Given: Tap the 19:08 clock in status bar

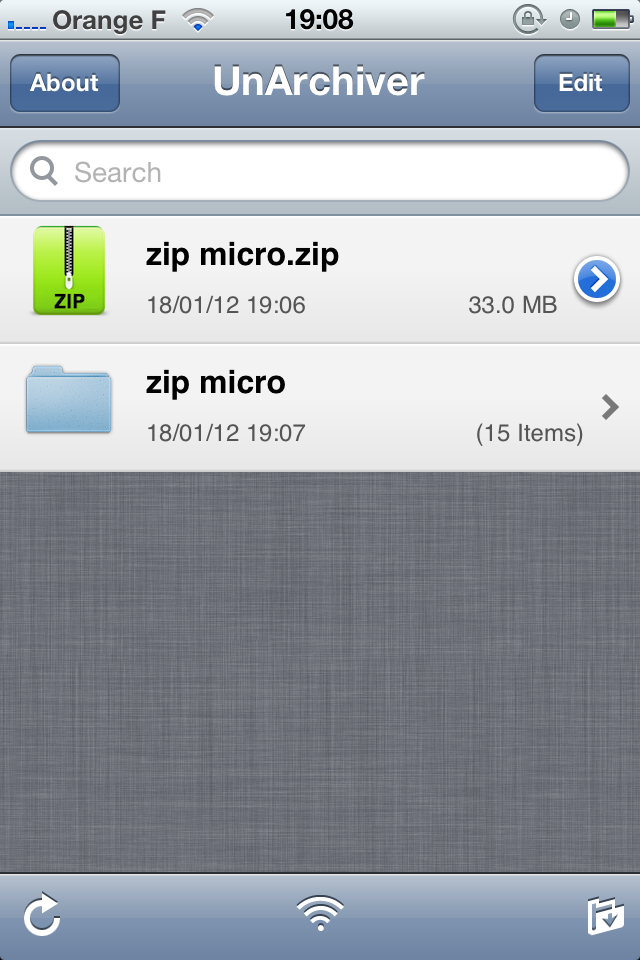Looking at the screenshot, I should 319,20.
